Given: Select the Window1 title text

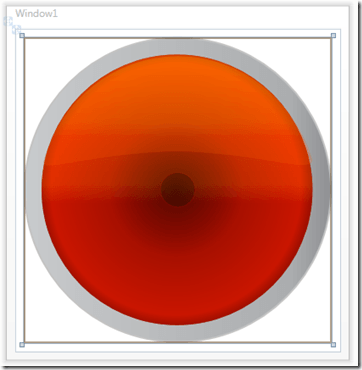Looking at the screenshot, I should tap(36, 14).
